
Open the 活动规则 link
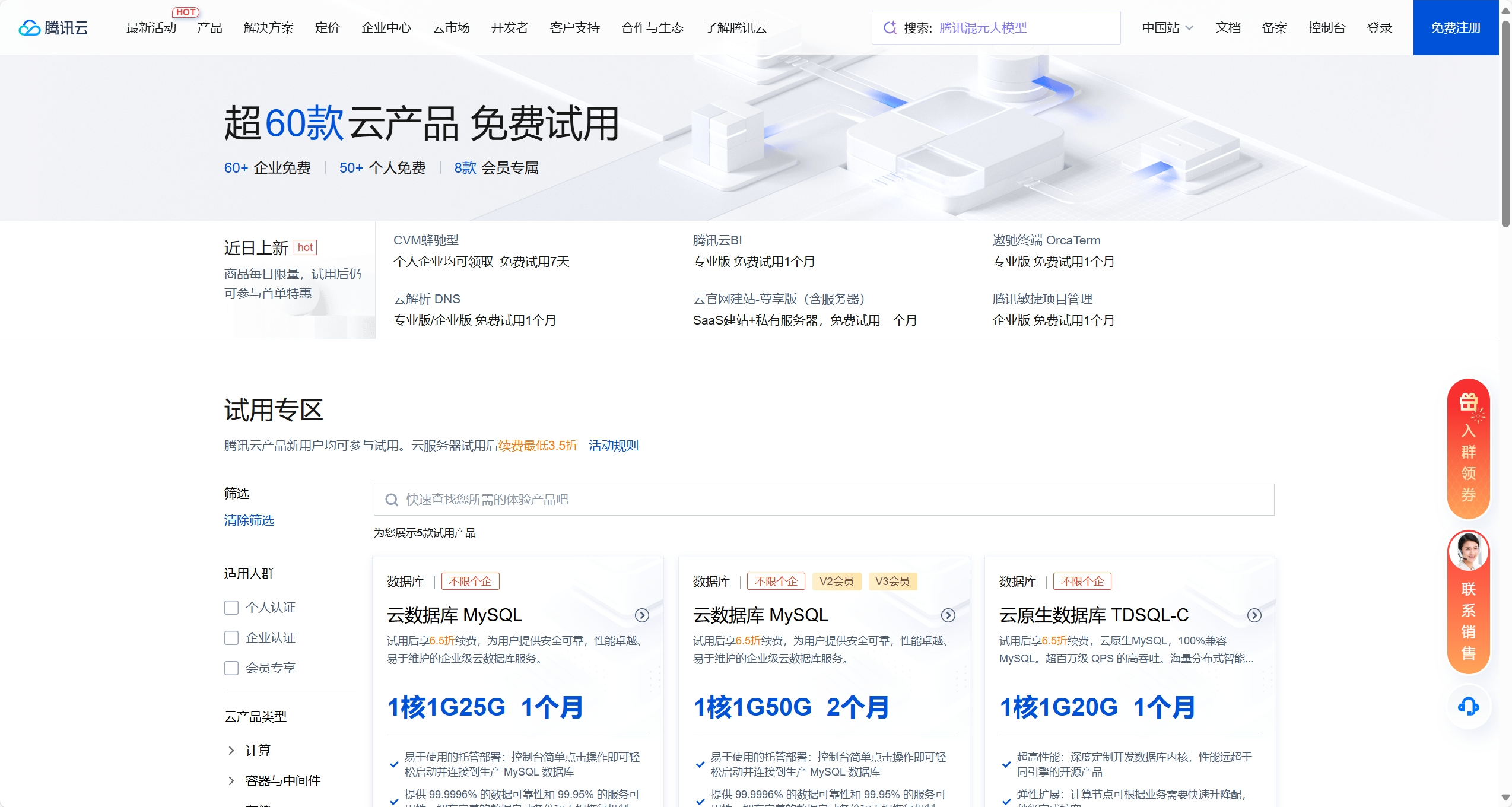click(x=613, y=446)
